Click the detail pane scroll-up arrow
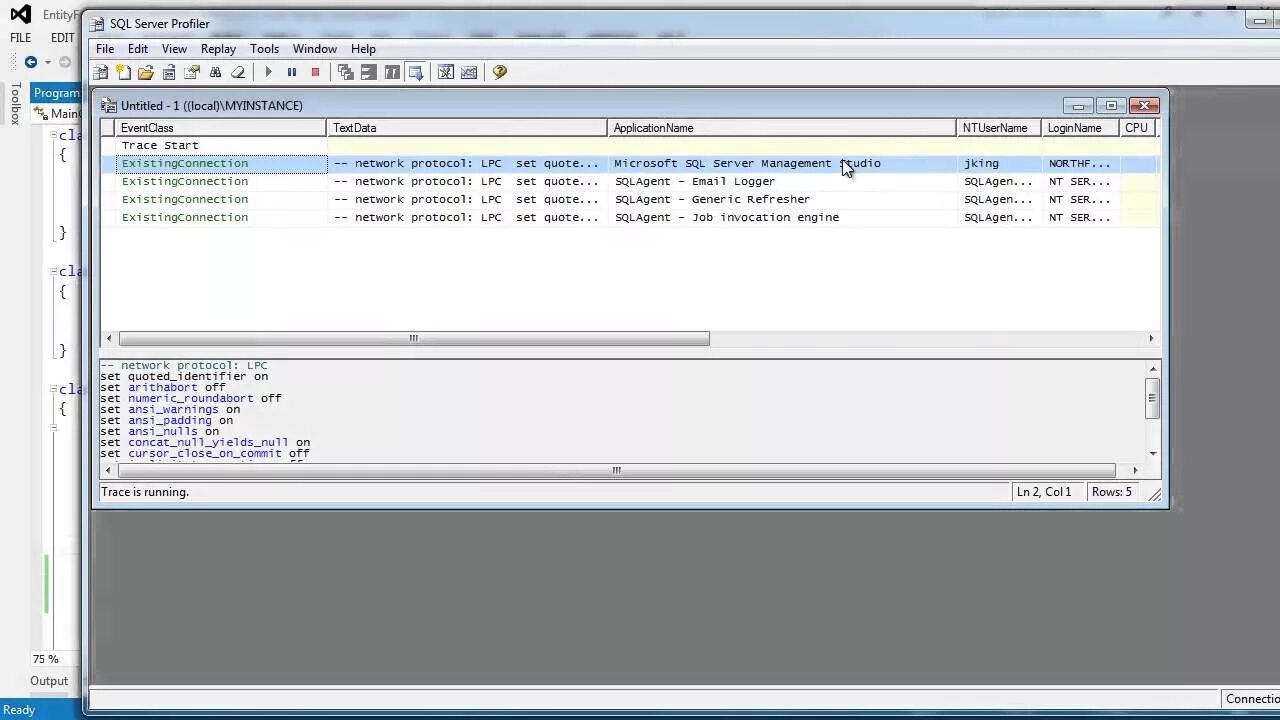Viewport: 1280px width, 720px height. pyautogui.click(x=1152, y=368)
